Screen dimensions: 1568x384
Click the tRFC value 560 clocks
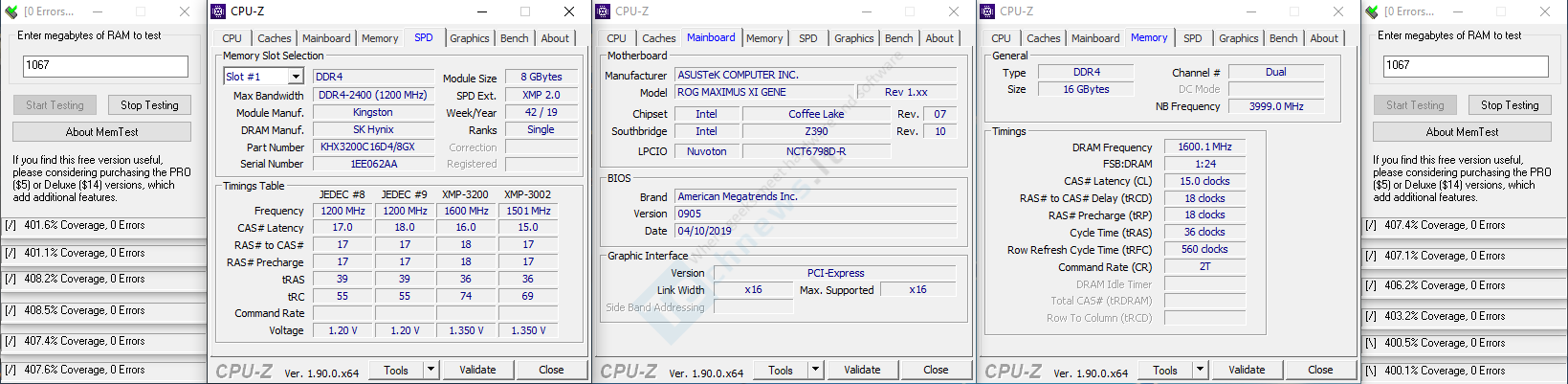(x=1205, y=249)
